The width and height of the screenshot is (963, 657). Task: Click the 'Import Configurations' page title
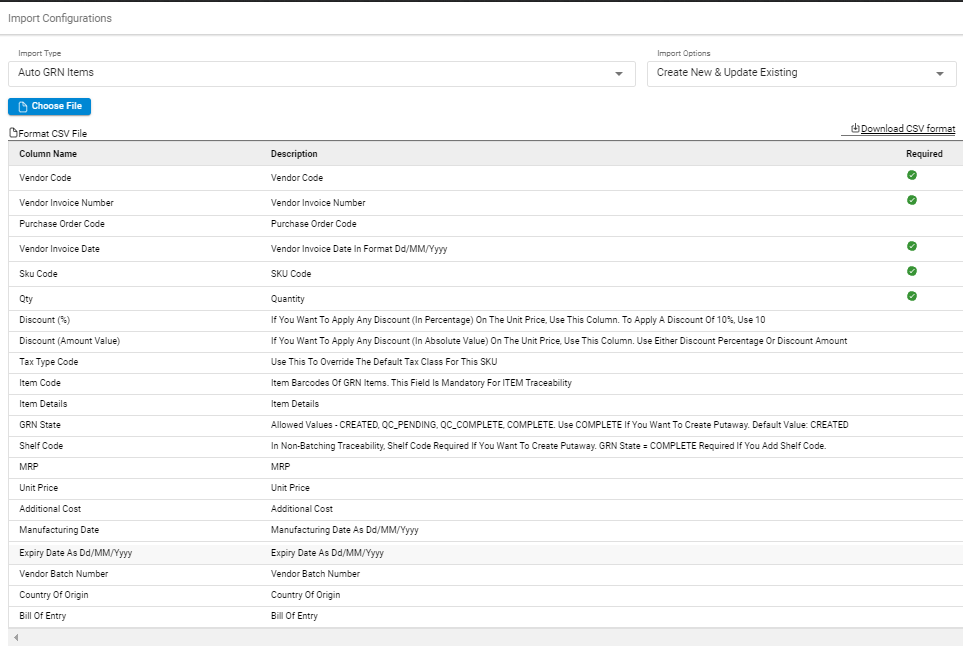pyautogui.click(x=60, y=18)
